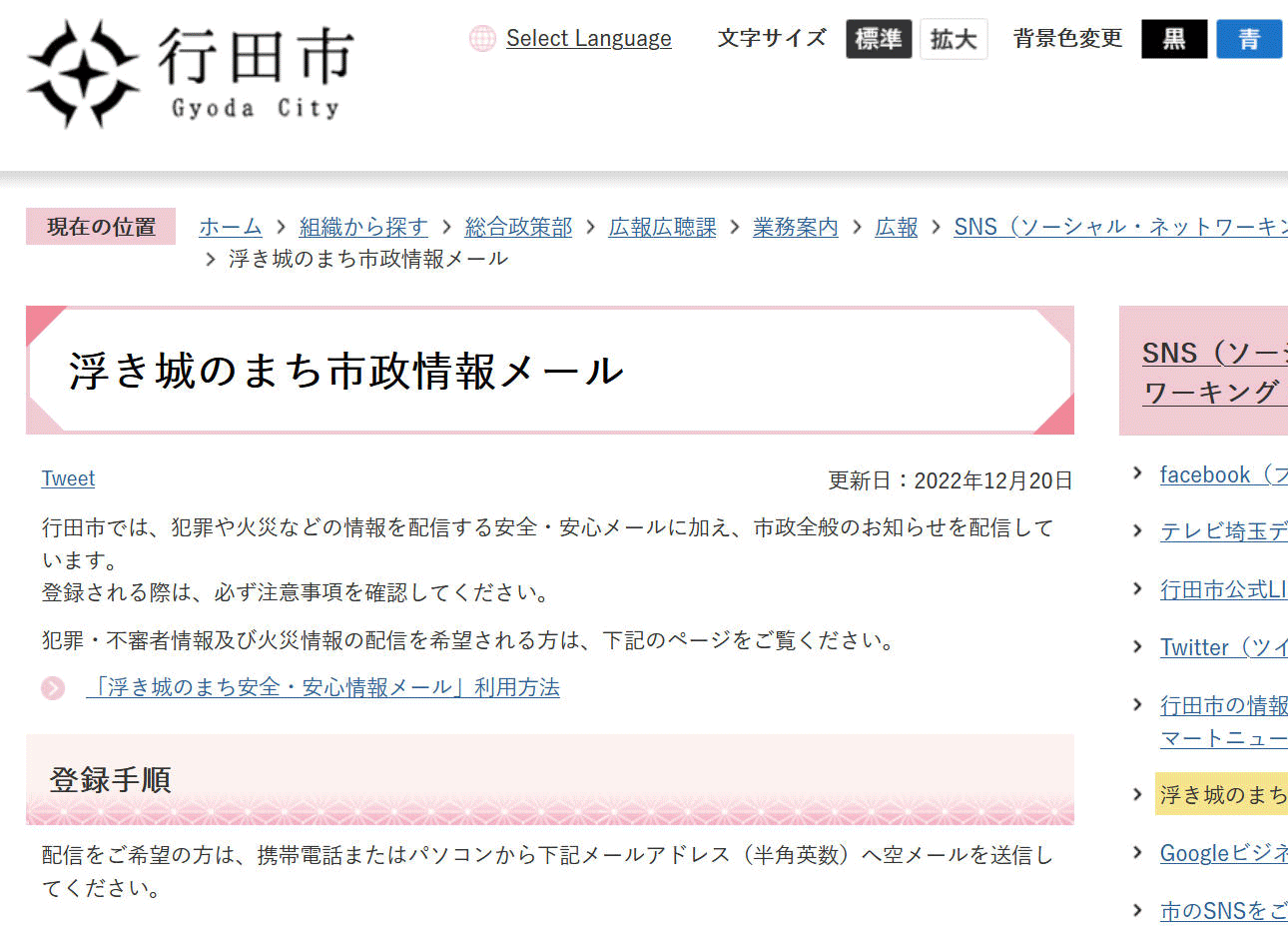Open 組織から探す breadcrumb link
The image size is (1288, 926).
tap(363, 227)
